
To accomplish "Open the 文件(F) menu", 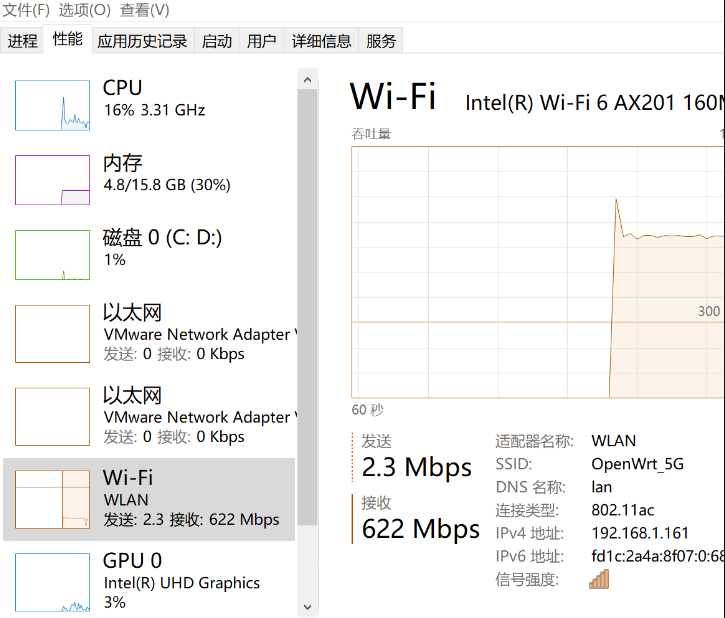I will click(27, 10).
